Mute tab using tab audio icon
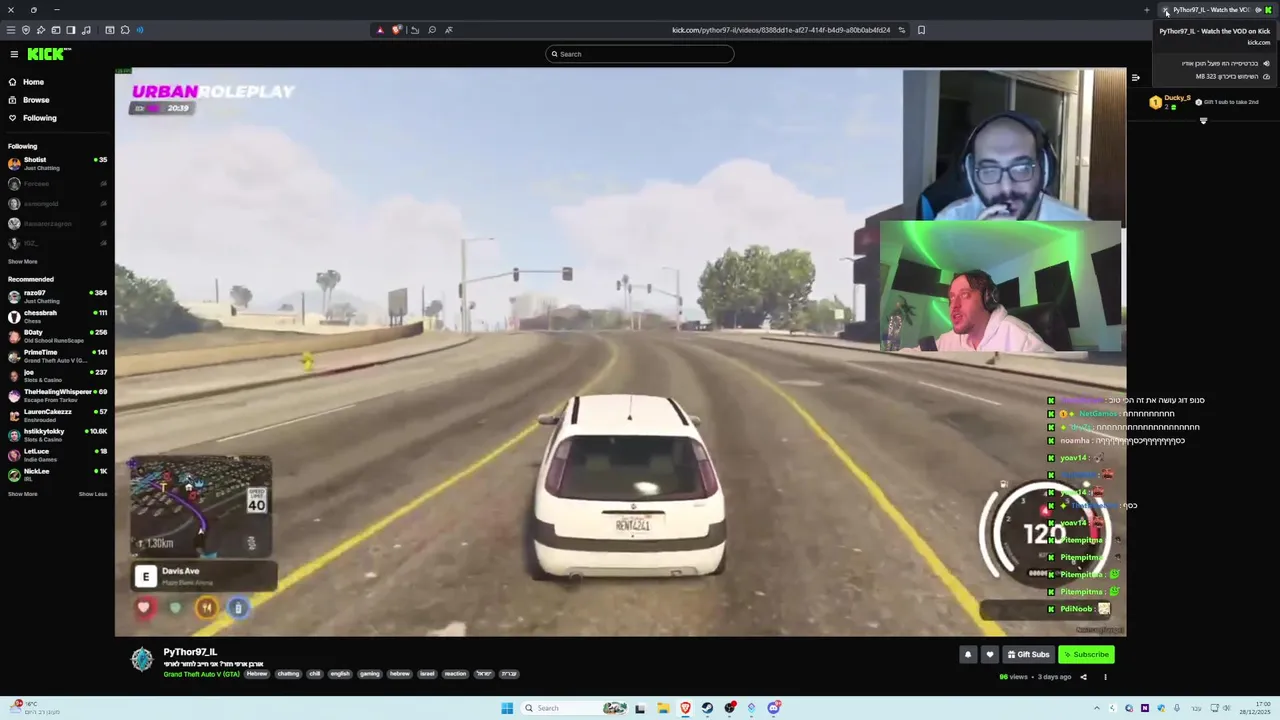 pos(1258,10)
